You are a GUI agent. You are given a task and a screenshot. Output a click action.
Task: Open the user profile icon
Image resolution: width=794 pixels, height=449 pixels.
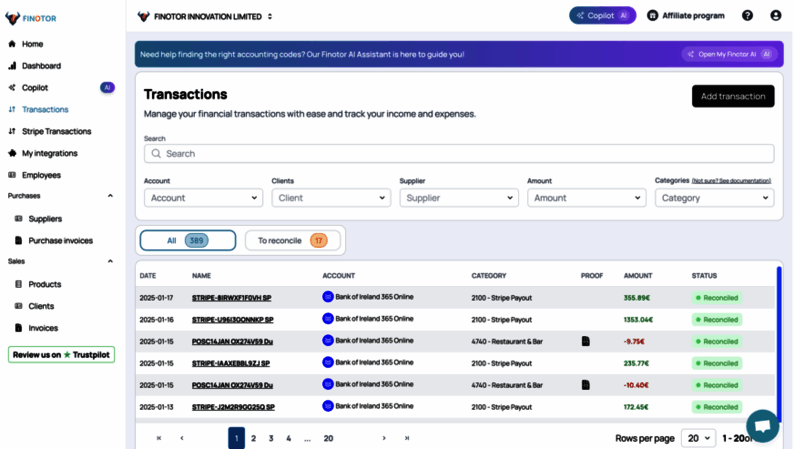coord(775,16)
